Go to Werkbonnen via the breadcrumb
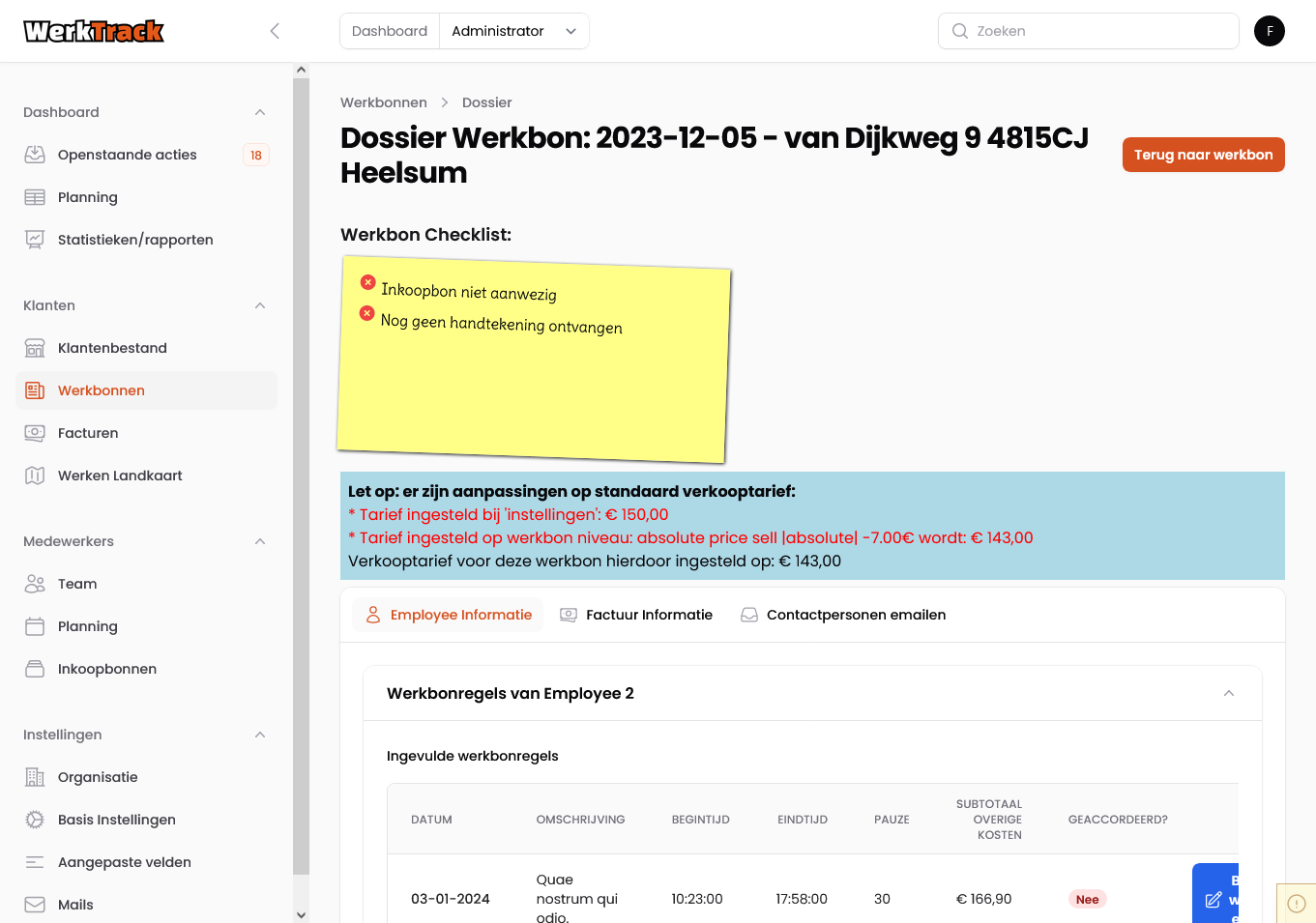Screen dimensions: 1316x923 pyautogui.click(x=384, y=102)
